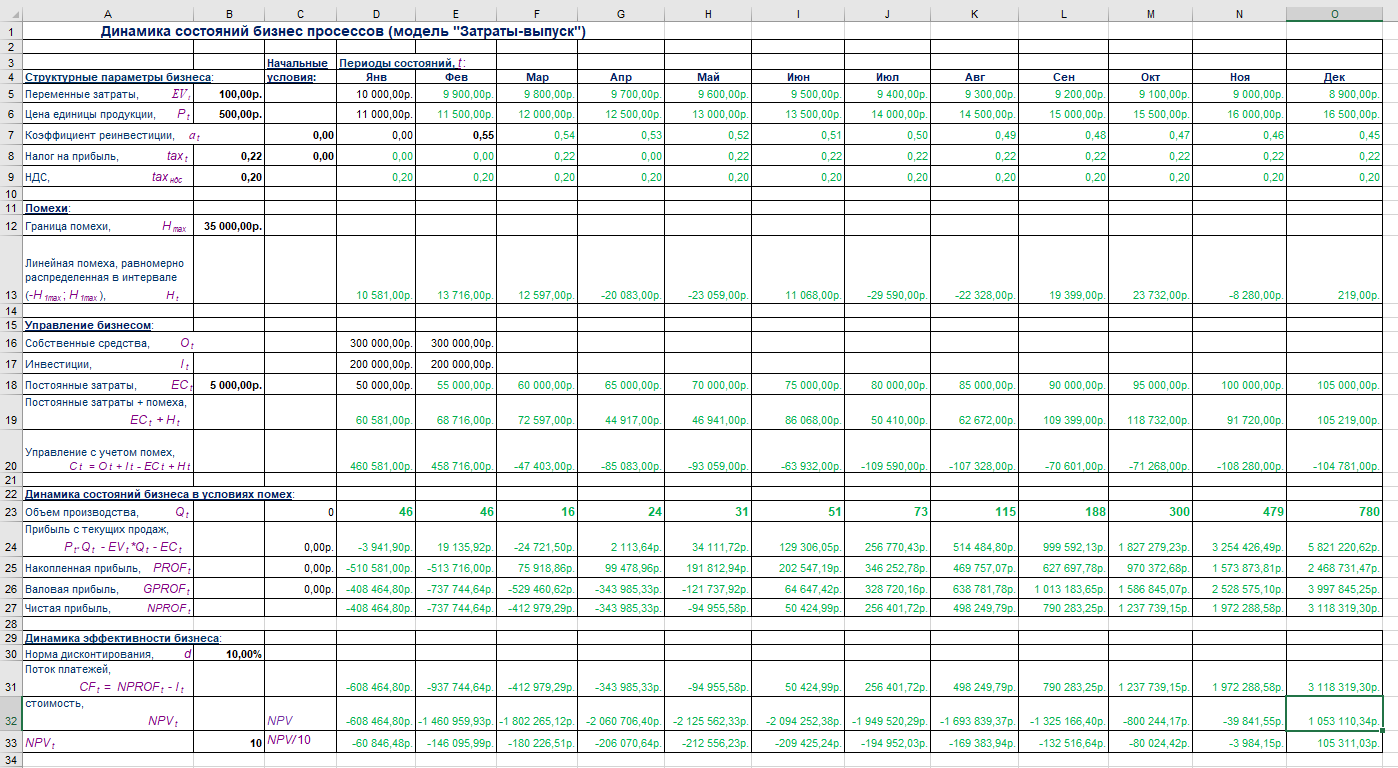The image size is (1398, 768).
Task: Select cell 109 399,00р. under Сен
Action: tap(1064, 412)
